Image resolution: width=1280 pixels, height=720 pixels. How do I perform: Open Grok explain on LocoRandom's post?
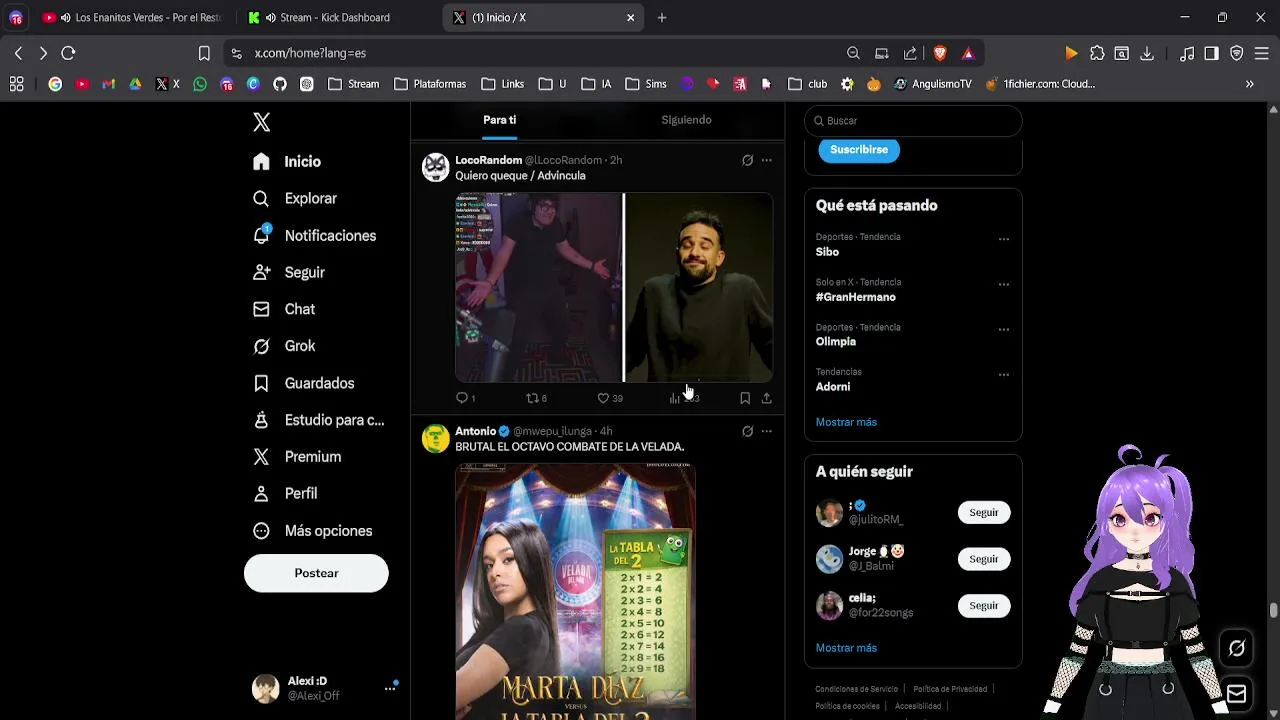tap(747, 160)
